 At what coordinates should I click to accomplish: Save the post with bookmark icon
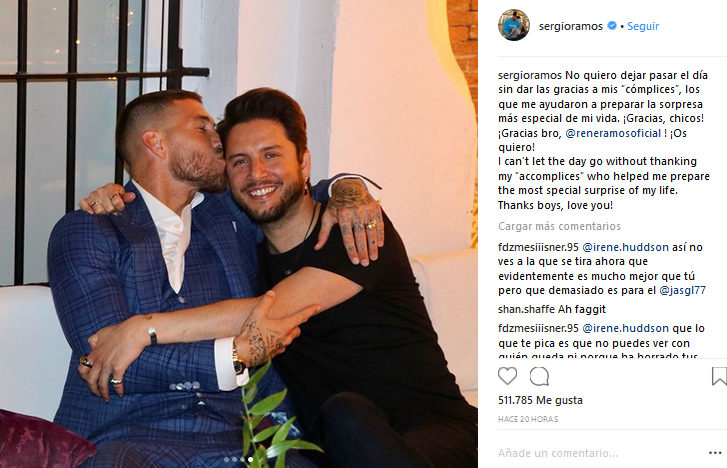point(719,376)
